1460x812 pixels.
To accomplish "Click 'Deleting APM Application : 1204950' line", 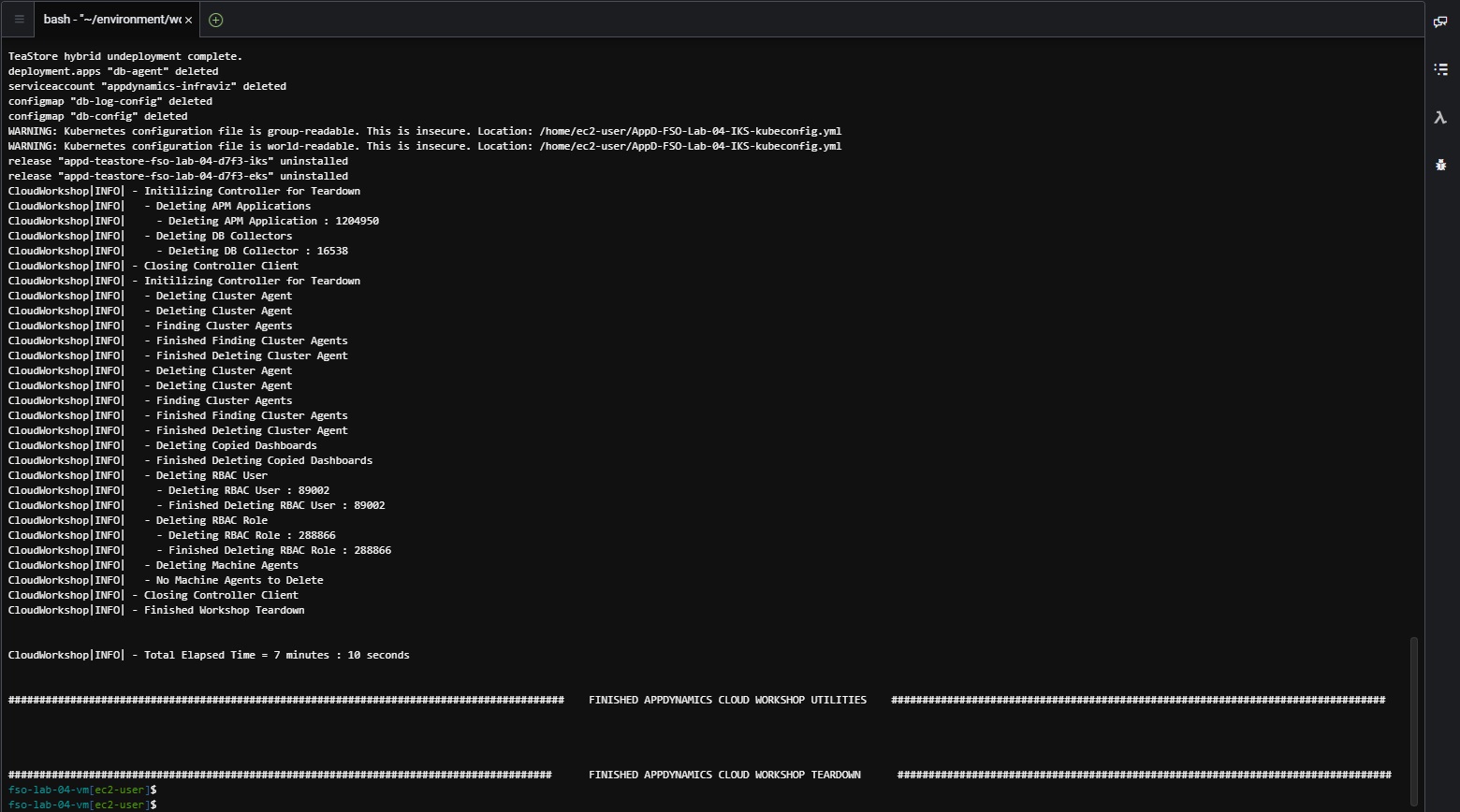I will click(194, 221).
